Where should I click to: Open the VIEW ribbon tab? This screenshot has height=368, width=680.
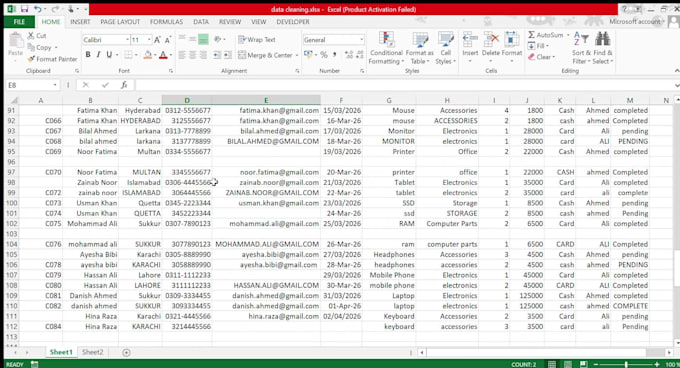pyautogui.click(x=258, y=22)
